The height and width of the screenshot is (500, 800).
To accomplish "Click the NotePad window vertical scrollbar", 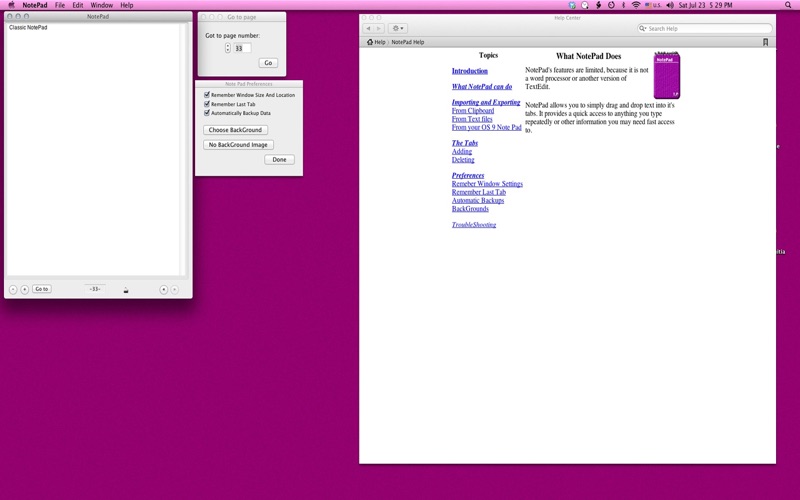I will [183, 150].
